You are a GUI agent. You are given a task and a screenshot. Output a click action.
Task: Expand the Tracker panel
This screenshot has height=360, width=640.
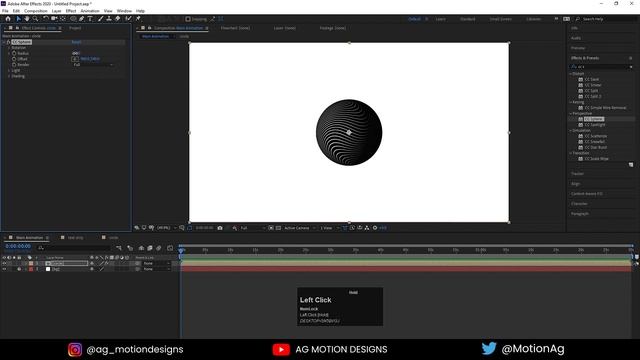[577, 174]
